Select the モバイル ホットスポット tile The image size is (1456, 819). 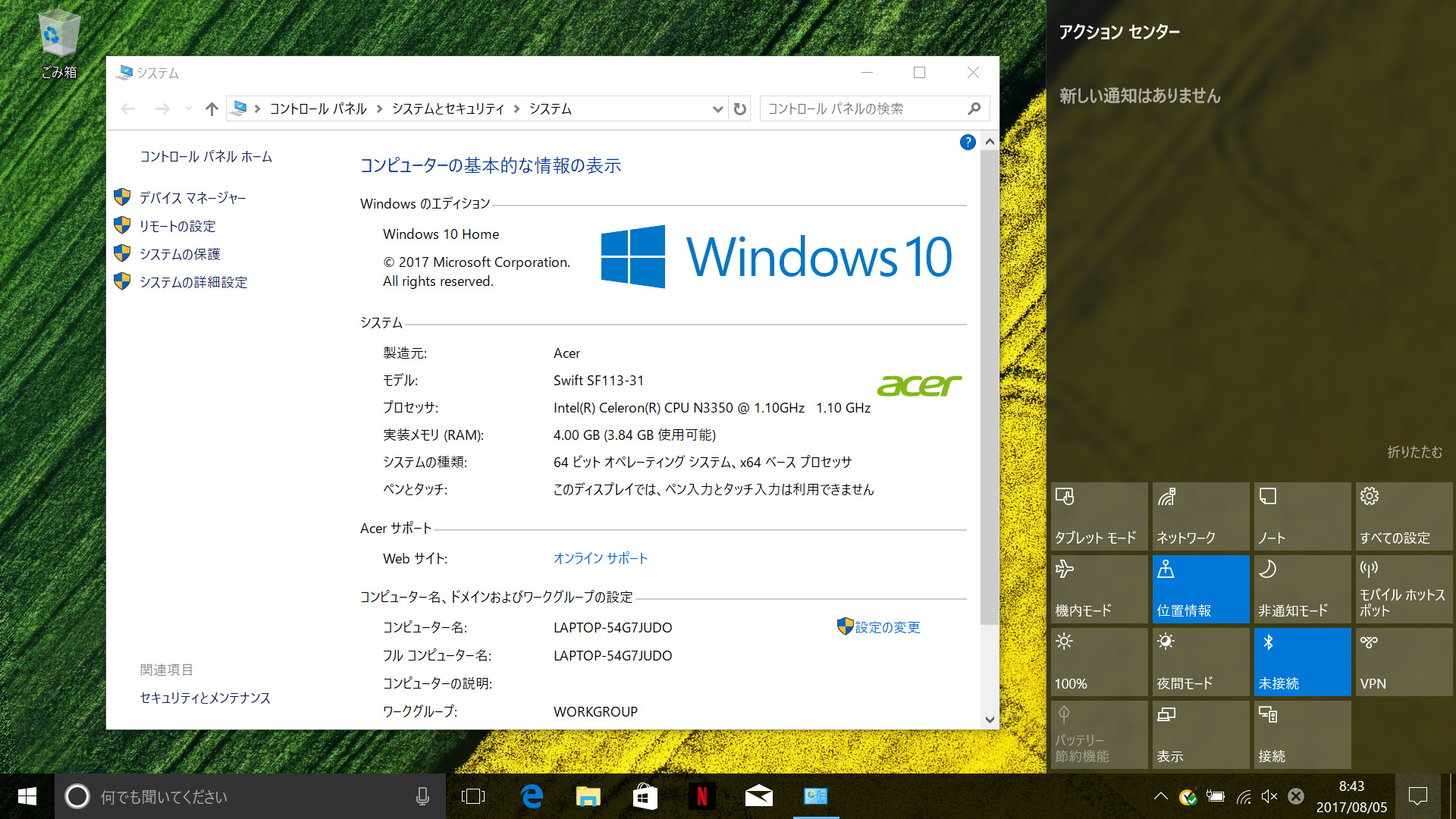point(1402,588)
